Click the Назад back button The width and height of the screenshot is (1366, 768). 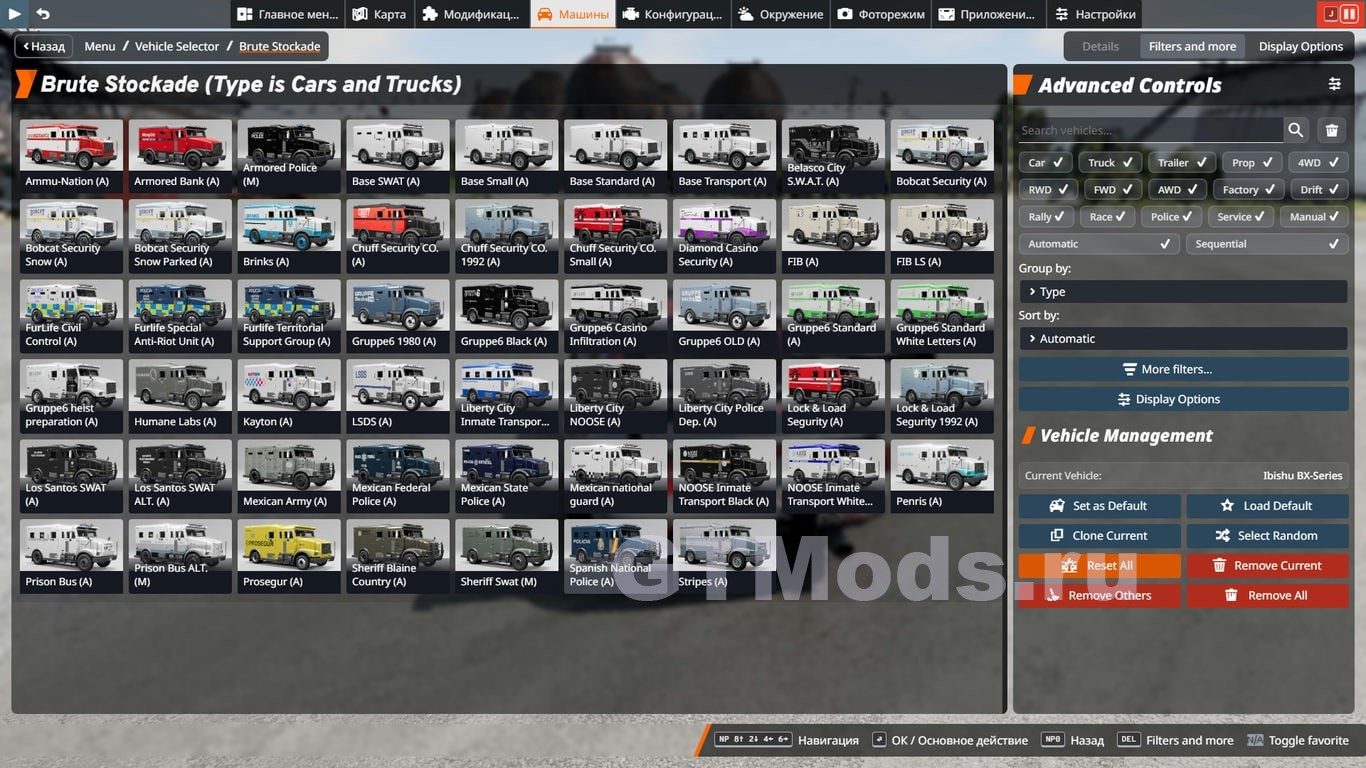[43, 46]
